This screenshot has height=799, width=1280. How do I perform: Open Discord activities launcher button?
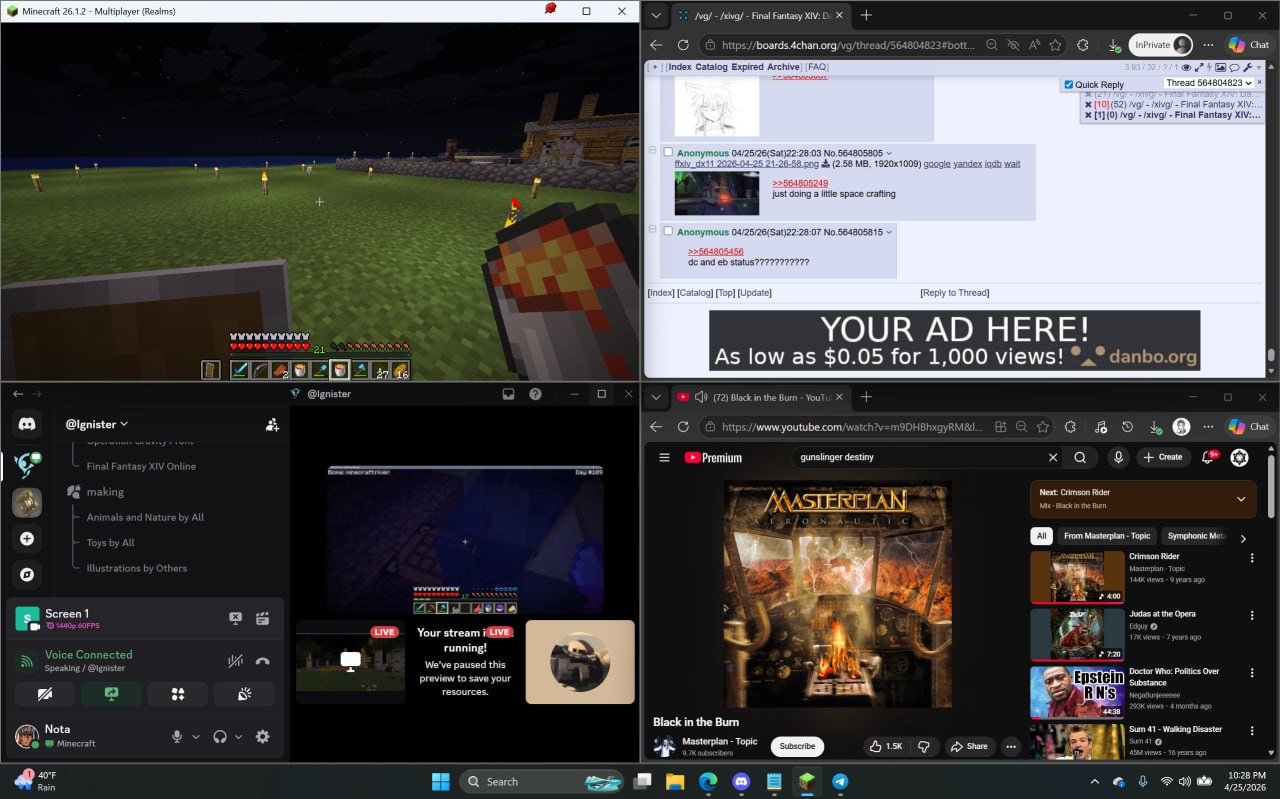click(178, 694)
